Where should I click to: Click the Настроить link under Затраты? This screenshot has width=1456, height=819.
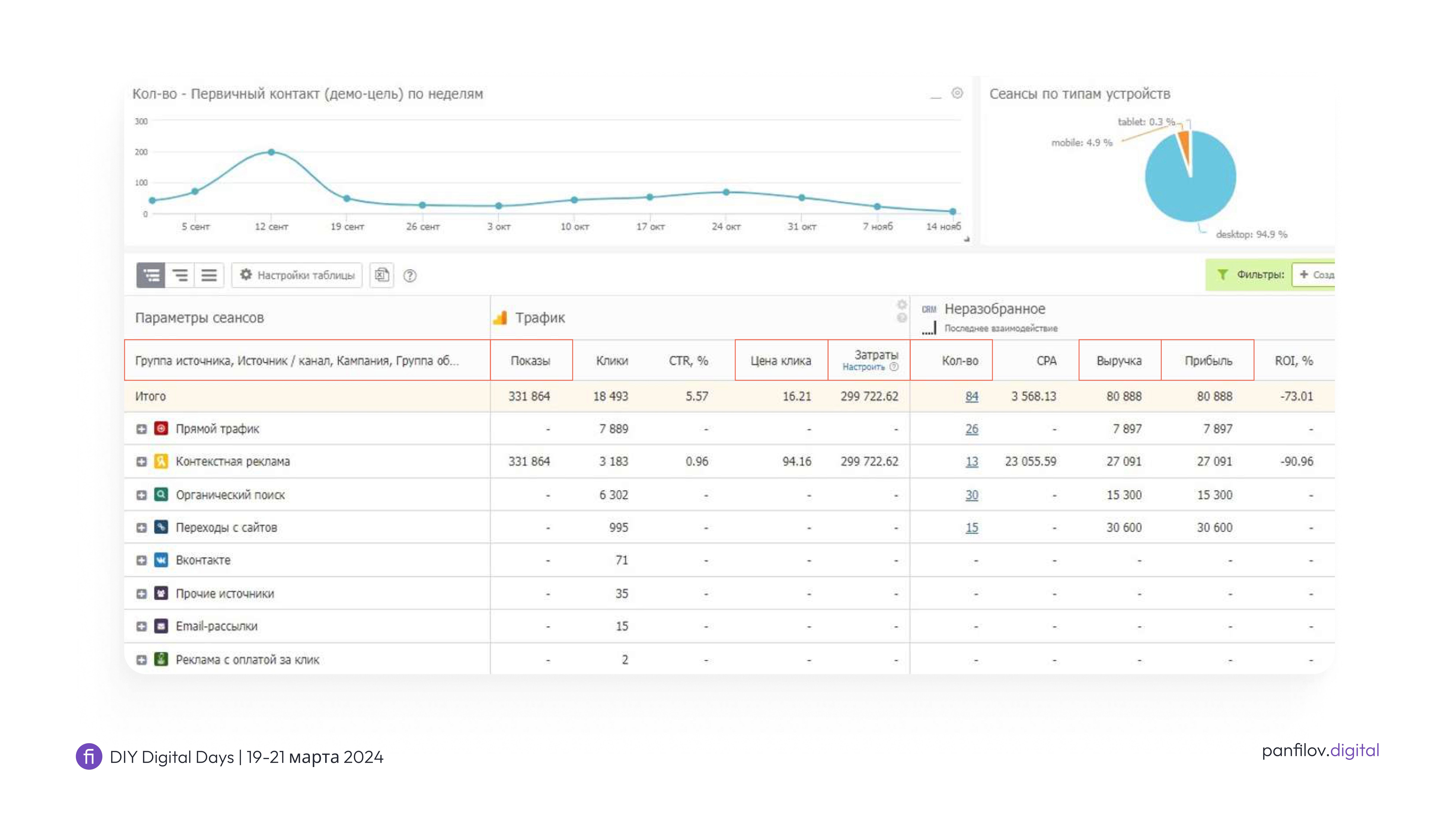(864, 367)
